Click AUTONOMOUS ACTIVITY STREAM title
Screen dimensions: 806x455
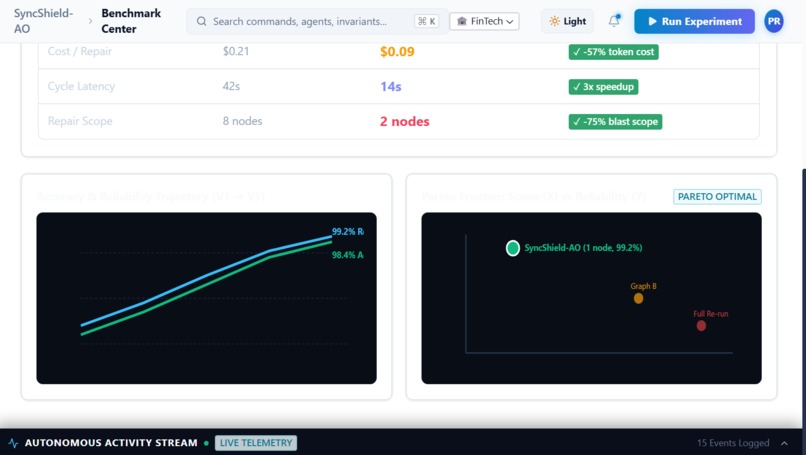coord(111,443)
